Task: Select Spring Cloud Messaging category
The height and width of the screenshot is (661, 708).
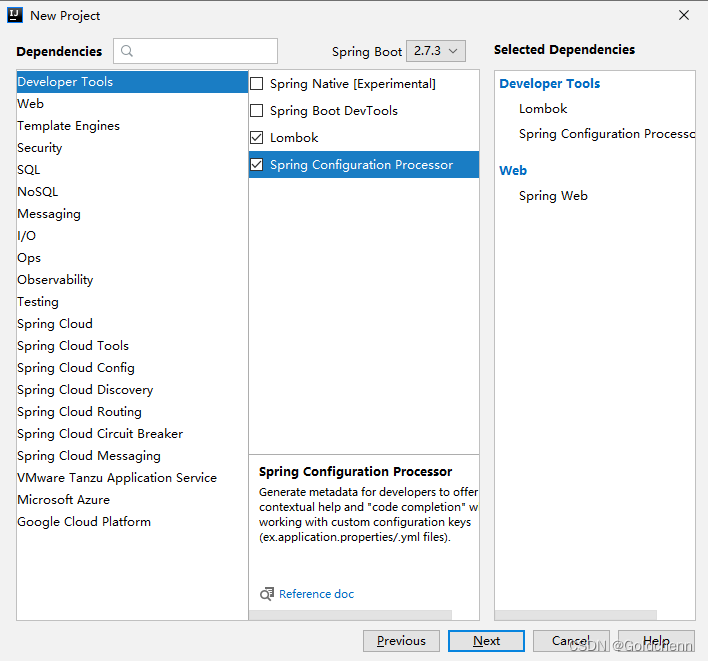Action: 132,456
